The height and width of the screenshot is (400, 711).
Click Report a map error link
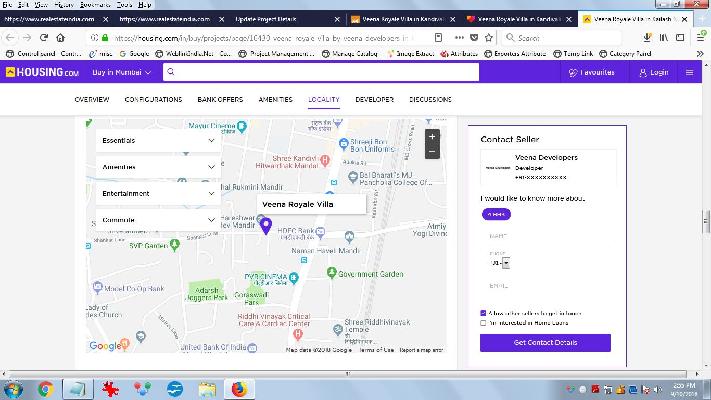click(x=421, y=350)
